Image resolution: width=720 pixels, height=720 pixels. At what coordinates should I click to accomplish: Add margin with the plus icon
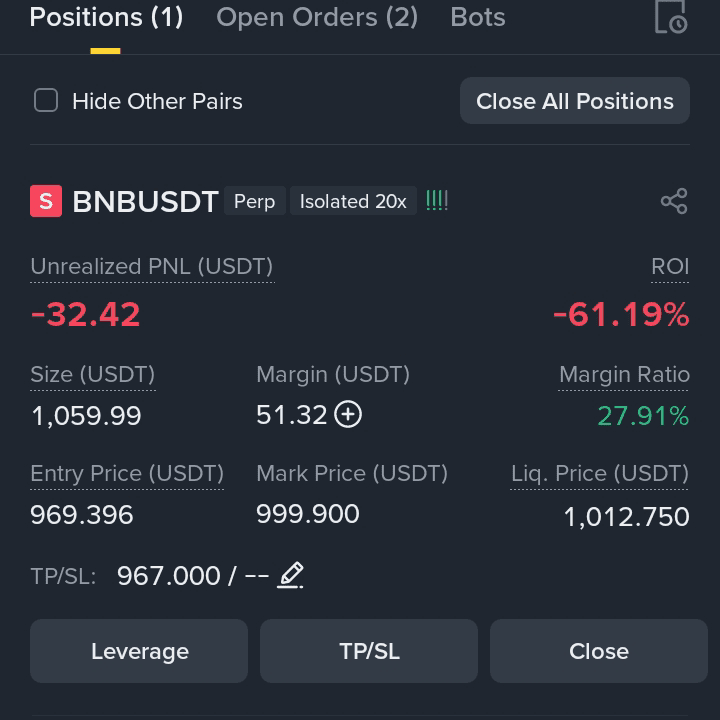tap(348, 414)
